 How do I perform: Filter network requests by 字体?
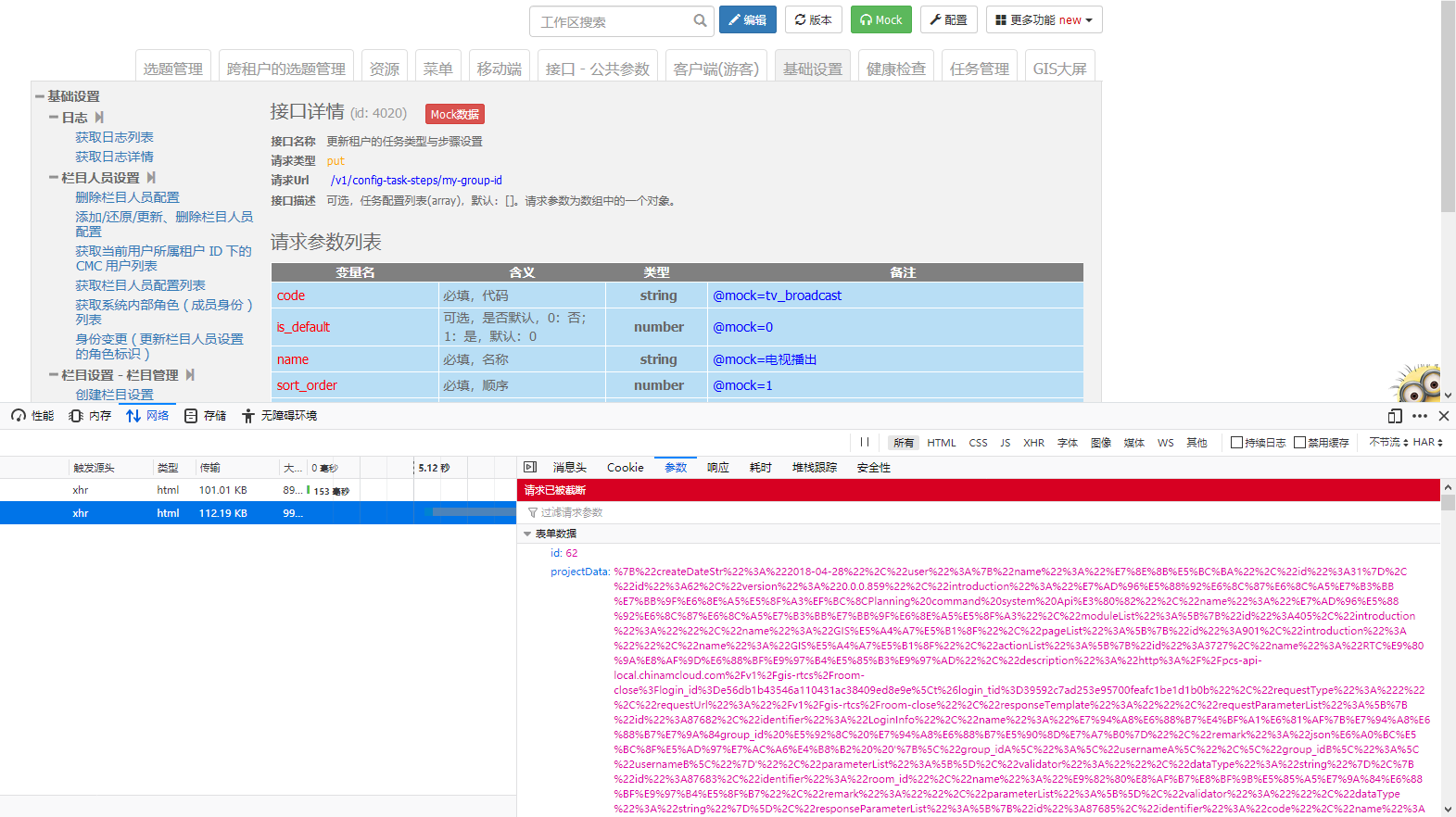click(1068, 443)
